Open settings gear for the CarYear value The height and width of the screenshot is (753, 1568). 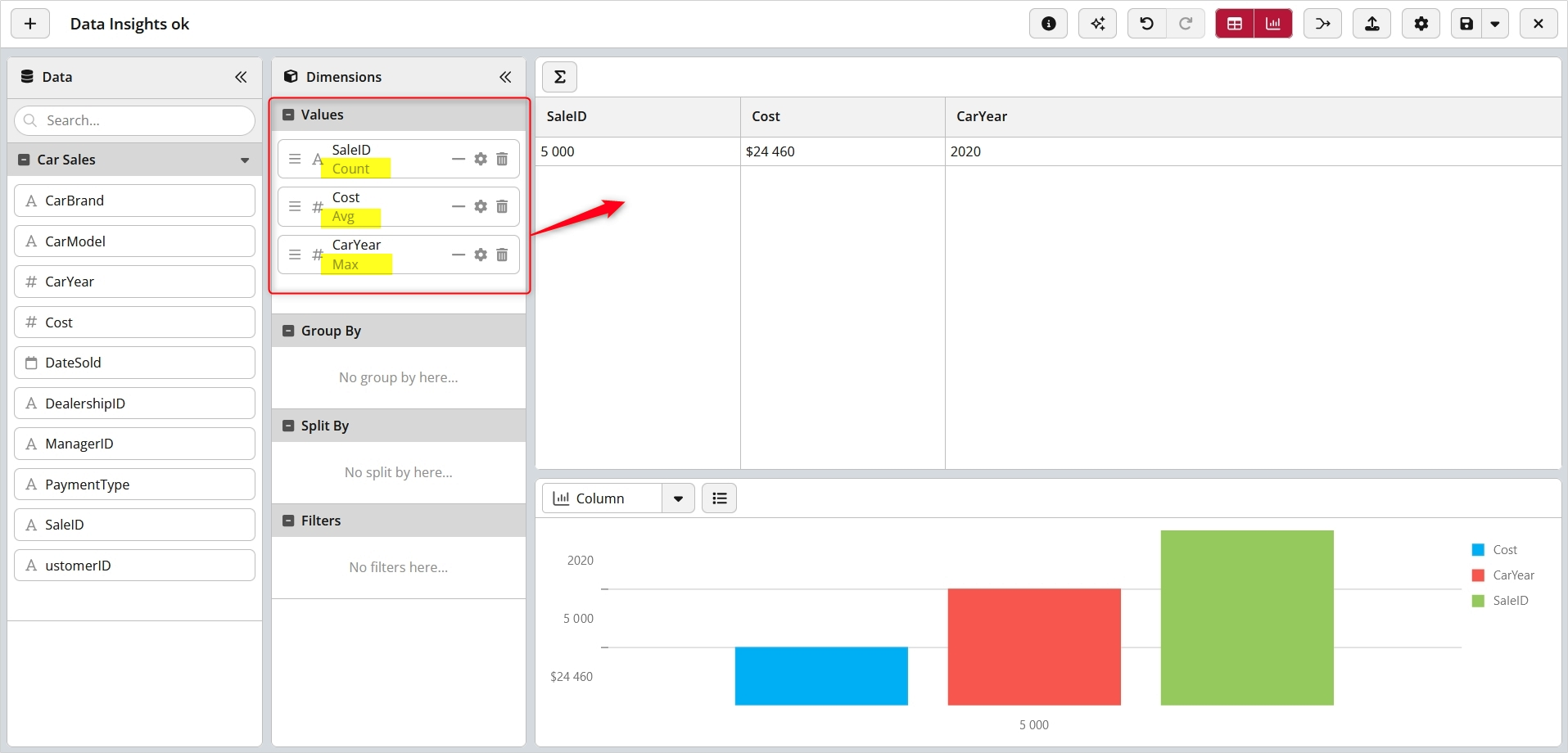click(x=481, y=255)
